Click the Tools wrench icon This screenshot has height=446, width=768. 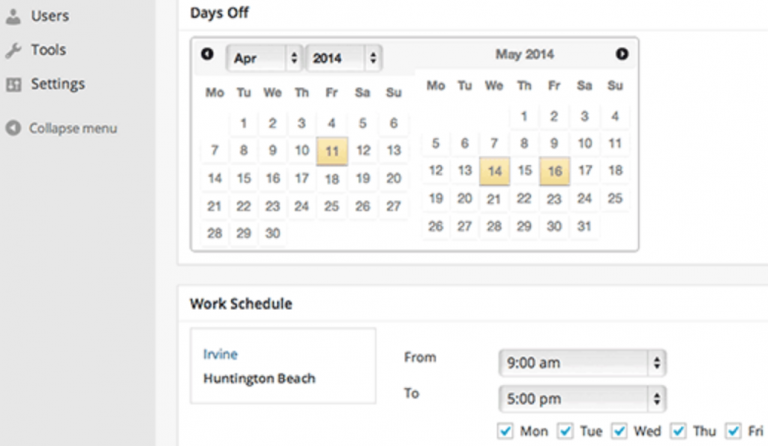pyautogui.click(x=13, y=50)
